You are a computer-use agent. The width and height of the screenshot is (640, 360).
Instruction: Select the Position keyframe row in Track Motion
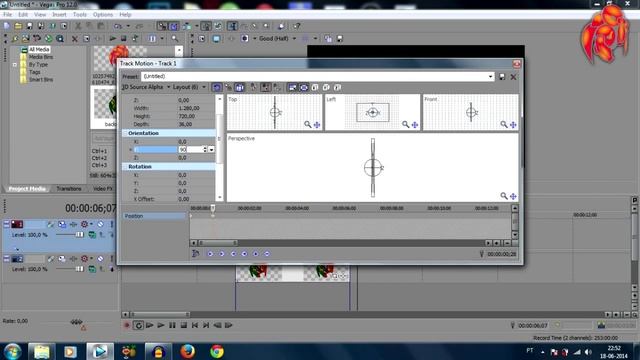(x=154, y=216)
